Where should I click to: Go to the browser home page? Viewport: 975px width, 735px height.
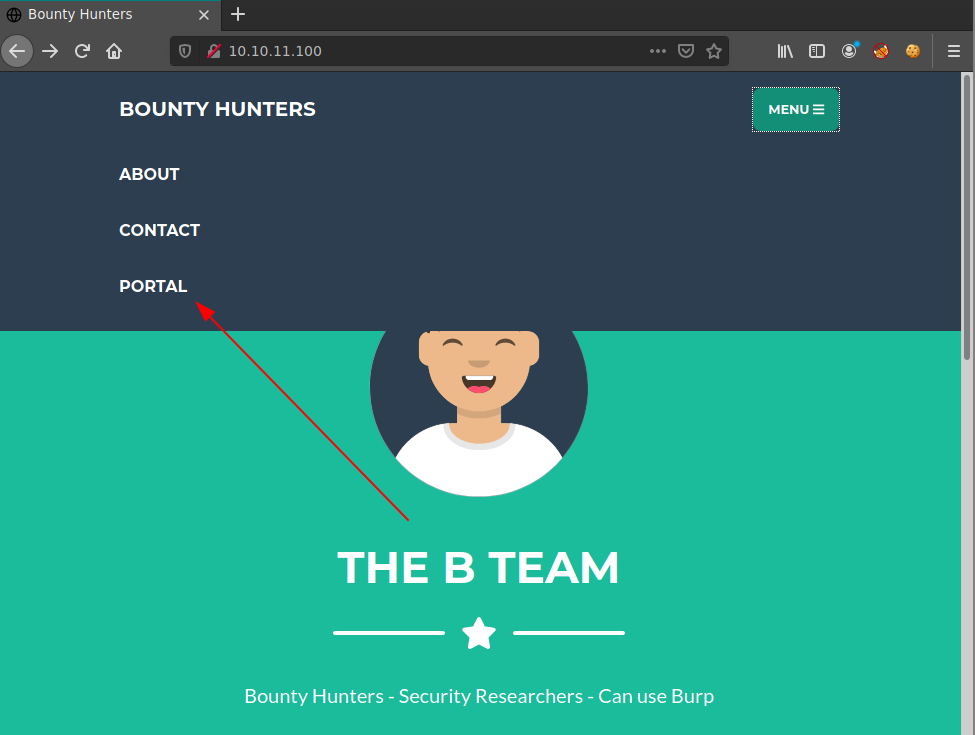pyautogui.click(x=114, y=51)
